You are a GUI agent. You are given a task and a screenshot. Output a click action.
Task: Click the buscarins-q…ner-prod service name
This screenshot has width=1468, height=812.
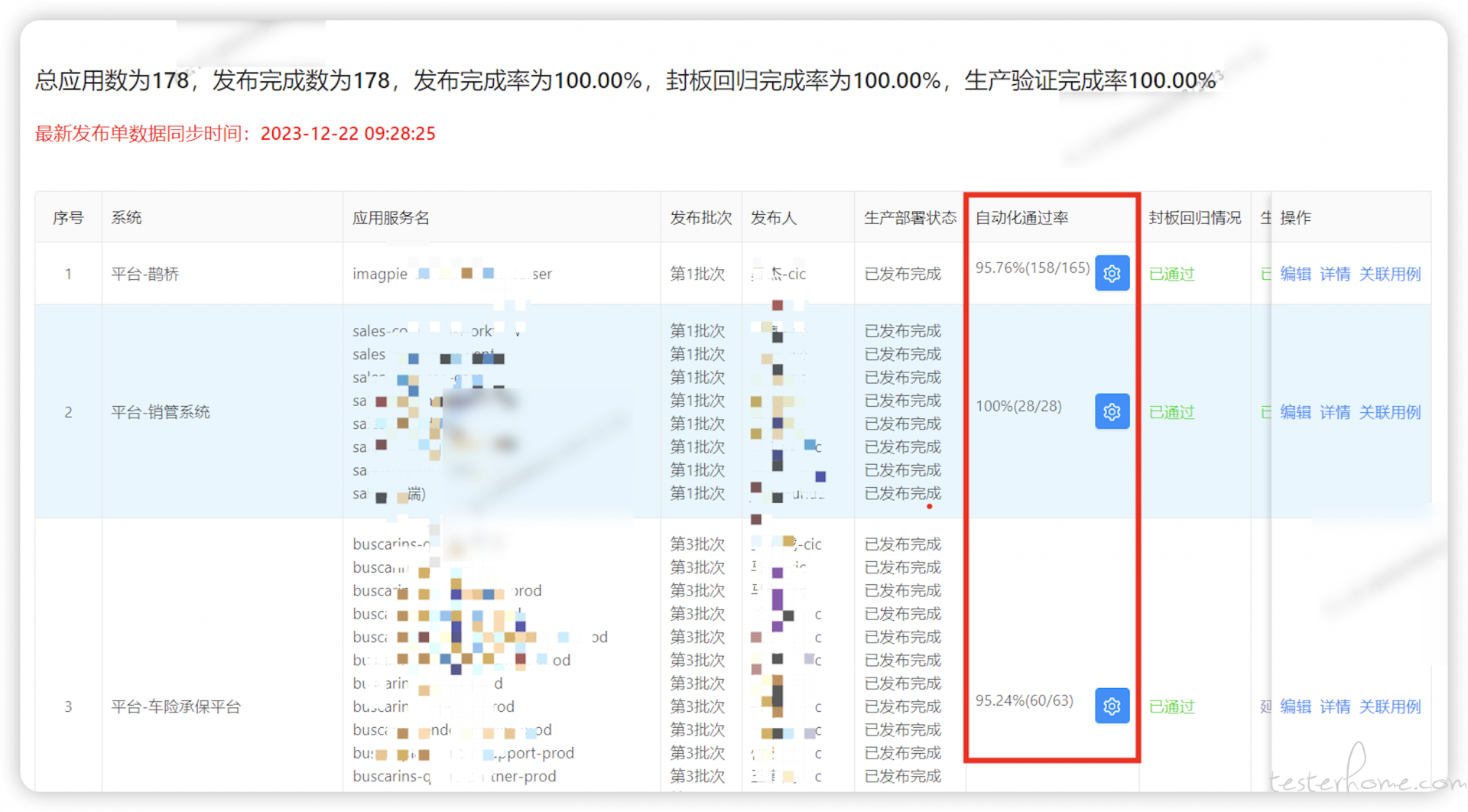pos(454,776)
